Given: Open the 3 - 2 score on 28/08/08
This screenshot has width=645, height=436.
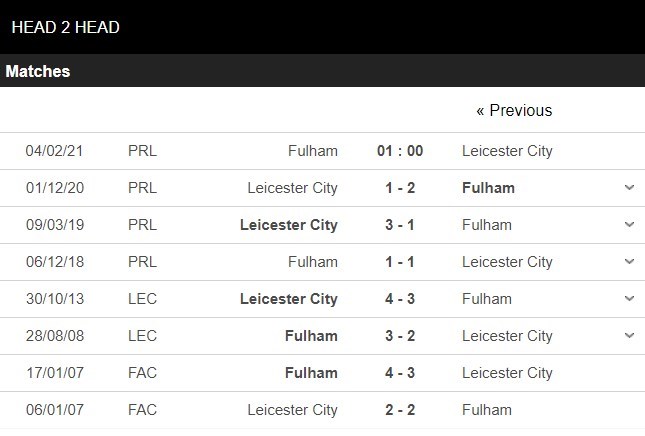Looking at the screenshot, I should tap(400, 336).
